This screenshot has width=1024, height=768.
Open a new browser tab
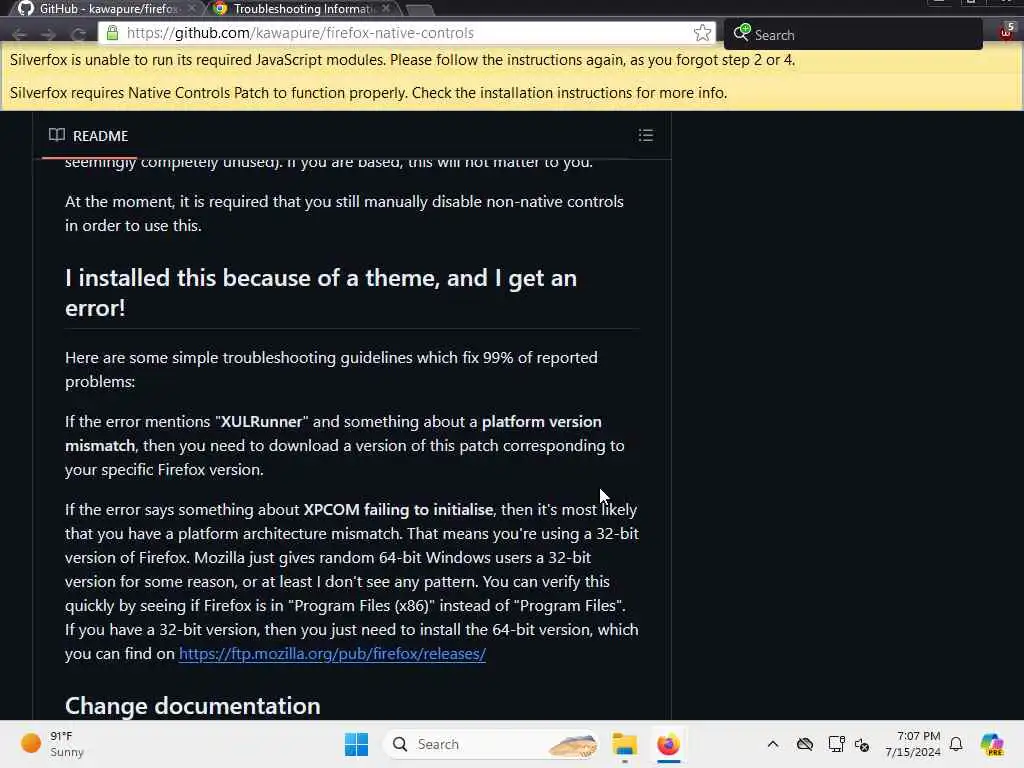tap(419, 9)
